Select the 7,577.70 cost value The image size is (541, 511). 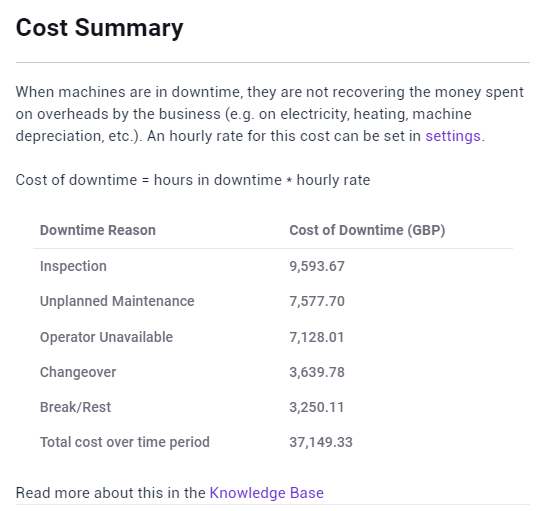(x=317, y=301)
